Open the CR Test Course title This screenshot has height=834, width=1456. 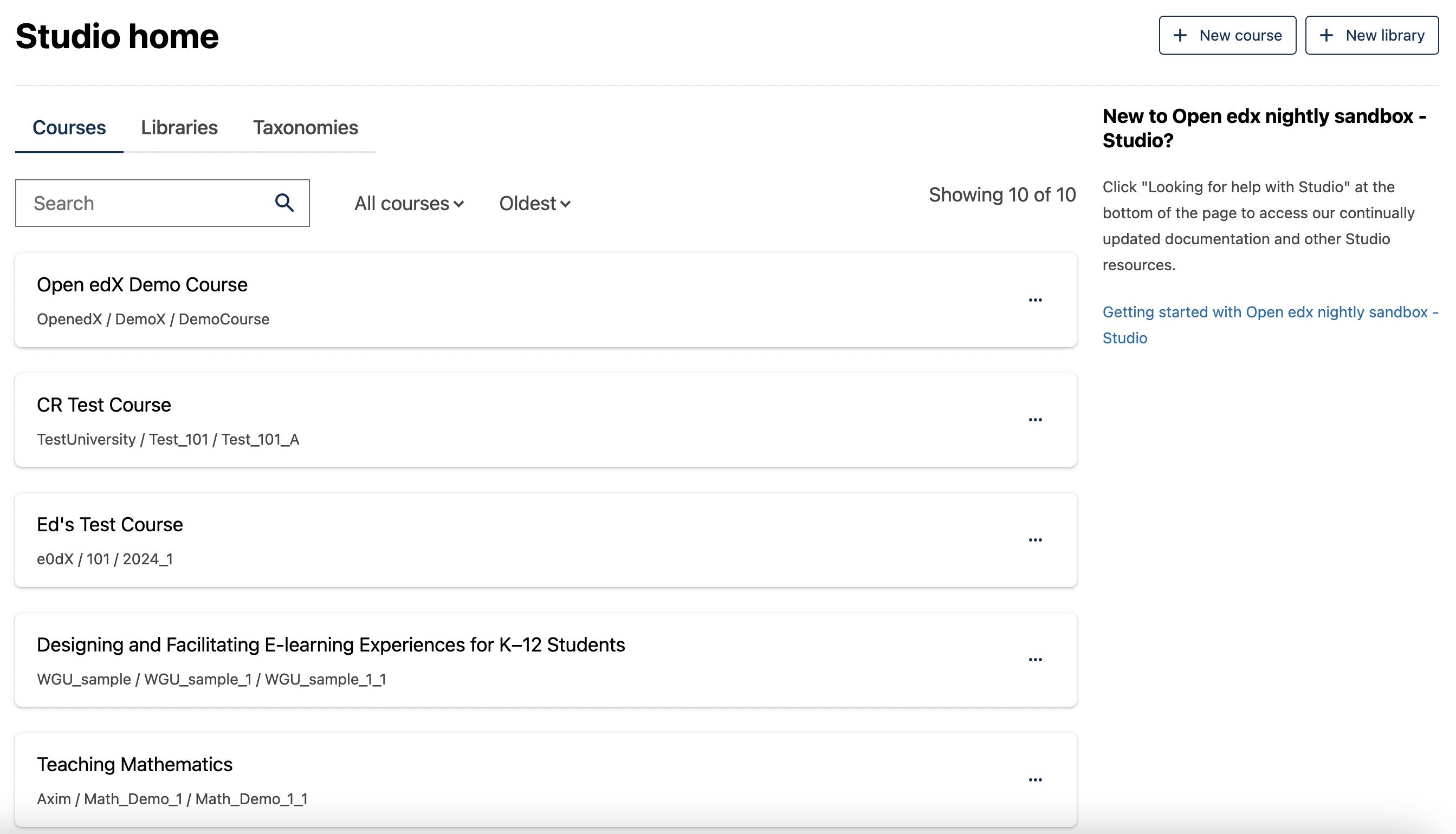click(x=103, y=405)
